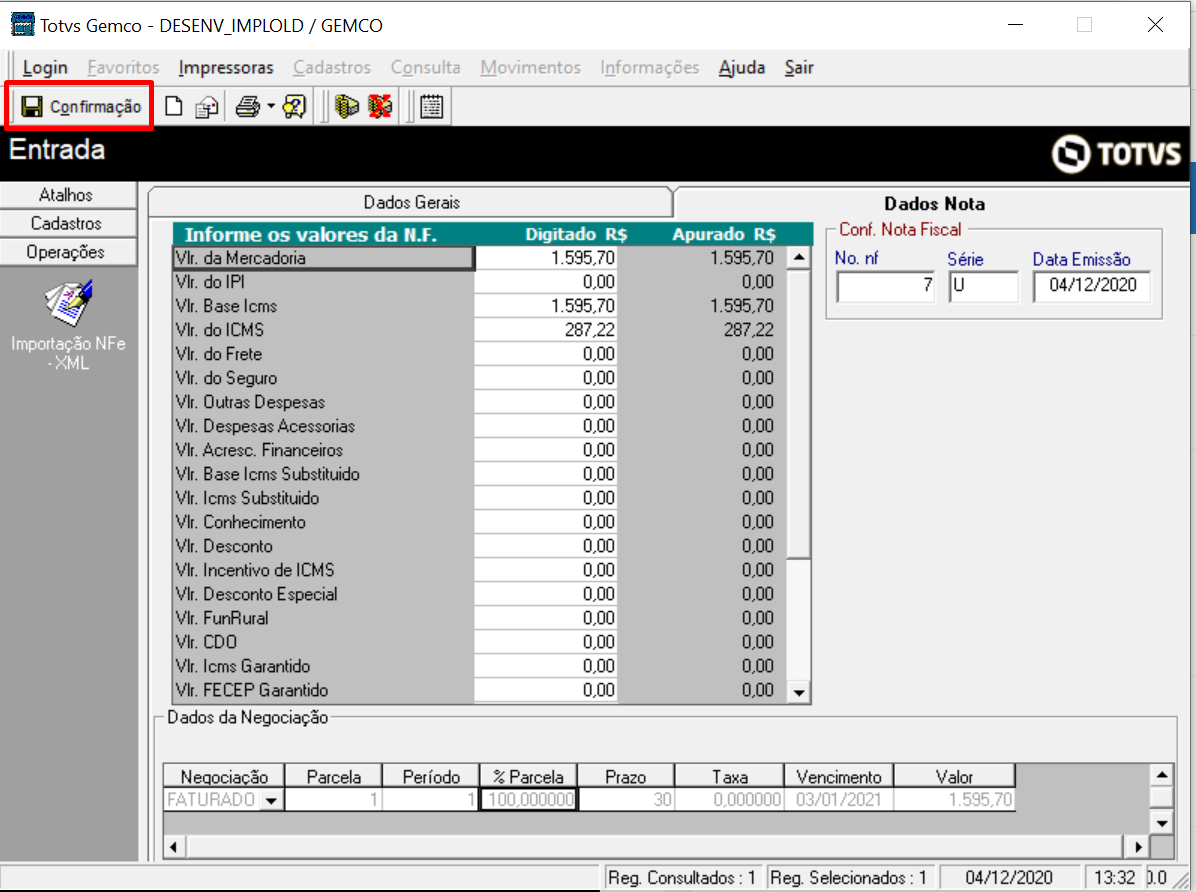This screenshot has width=1196, height=892.
Task: Click the yellow stacked boxes toolbar icon
Action: [x=347, y=107]
